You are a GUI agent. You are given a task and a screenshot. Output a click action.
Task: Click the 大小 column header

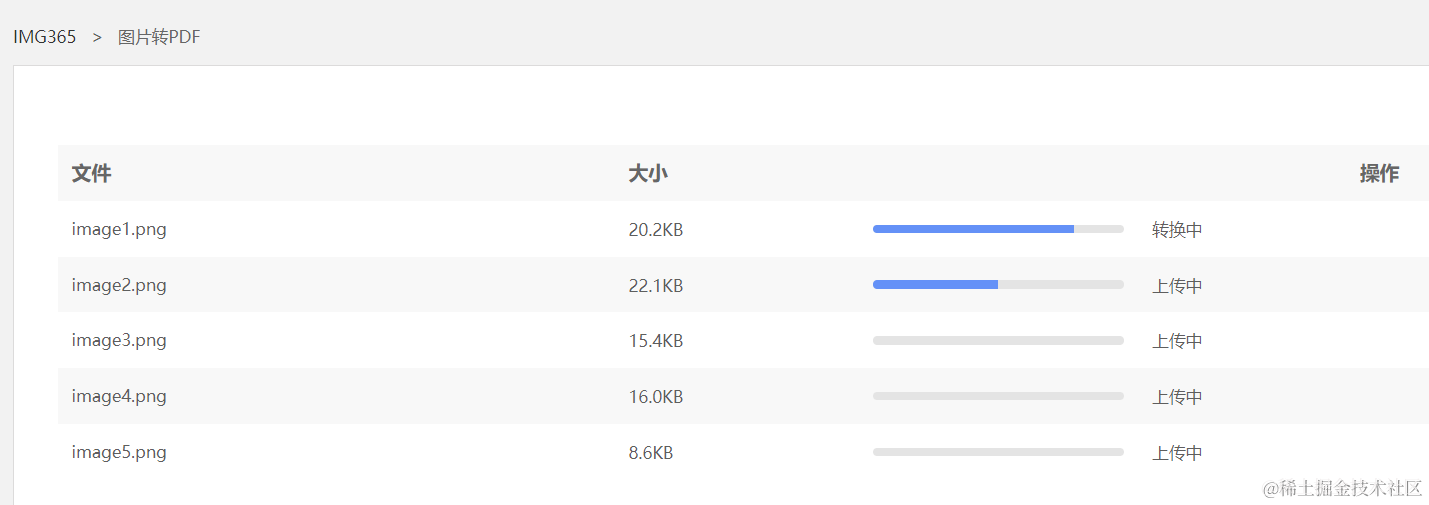[x=648, y=173]
